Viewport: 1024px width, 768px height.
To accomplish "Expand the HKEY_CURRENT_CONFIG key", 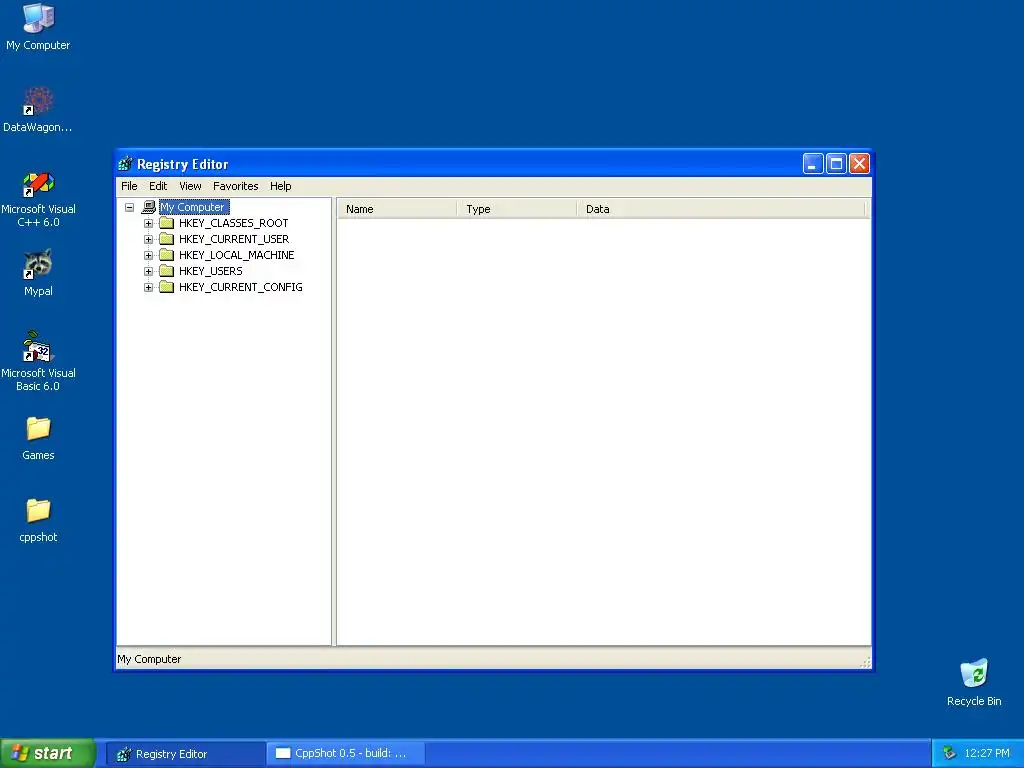I will 148,287.
